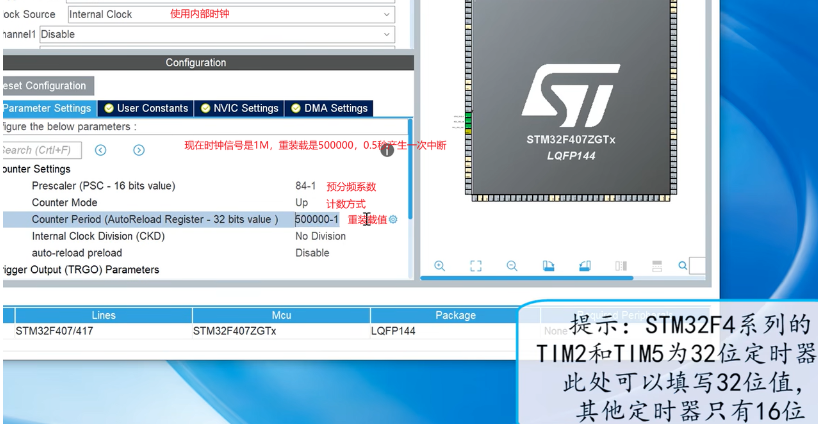Toggle vertical split pinout view
The image size is (818, 424).
(621, 266)
